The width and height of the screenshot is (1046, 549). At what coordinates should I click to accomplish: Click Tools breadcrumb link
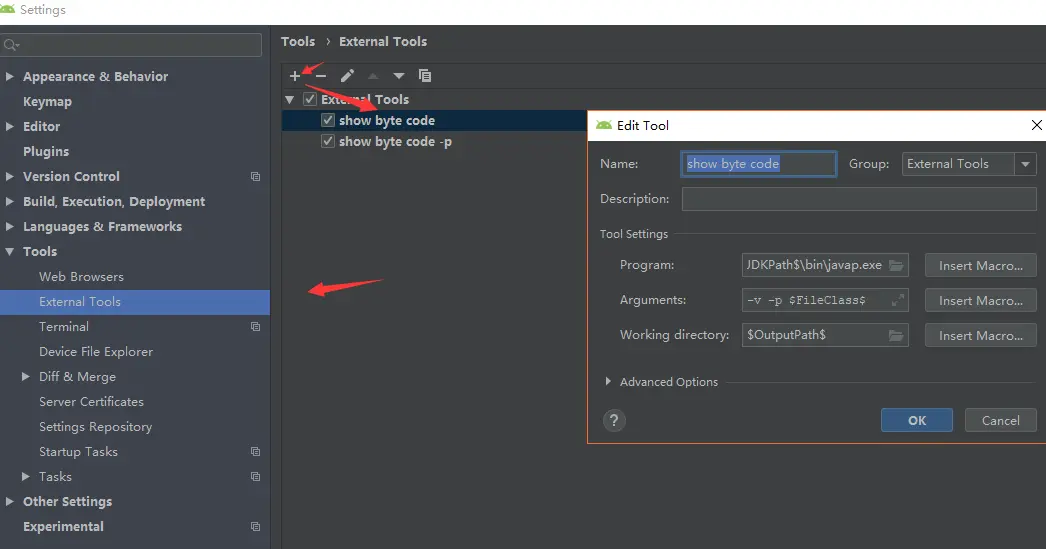(x=298, y=41)
